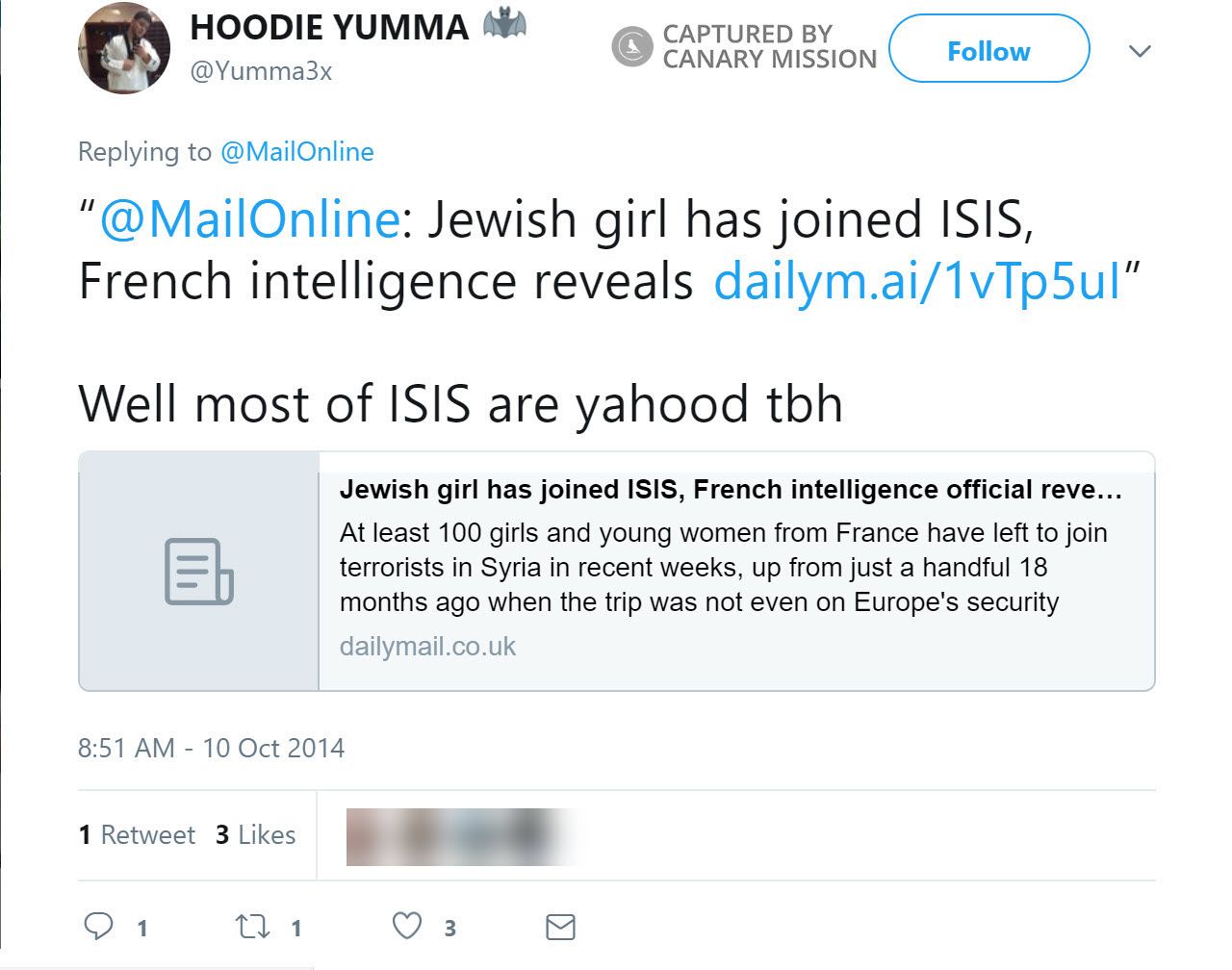Click the reply speech bubble icon
Image resolution: width=1232 pixels, height=970 pixels.
click(99, 926)
